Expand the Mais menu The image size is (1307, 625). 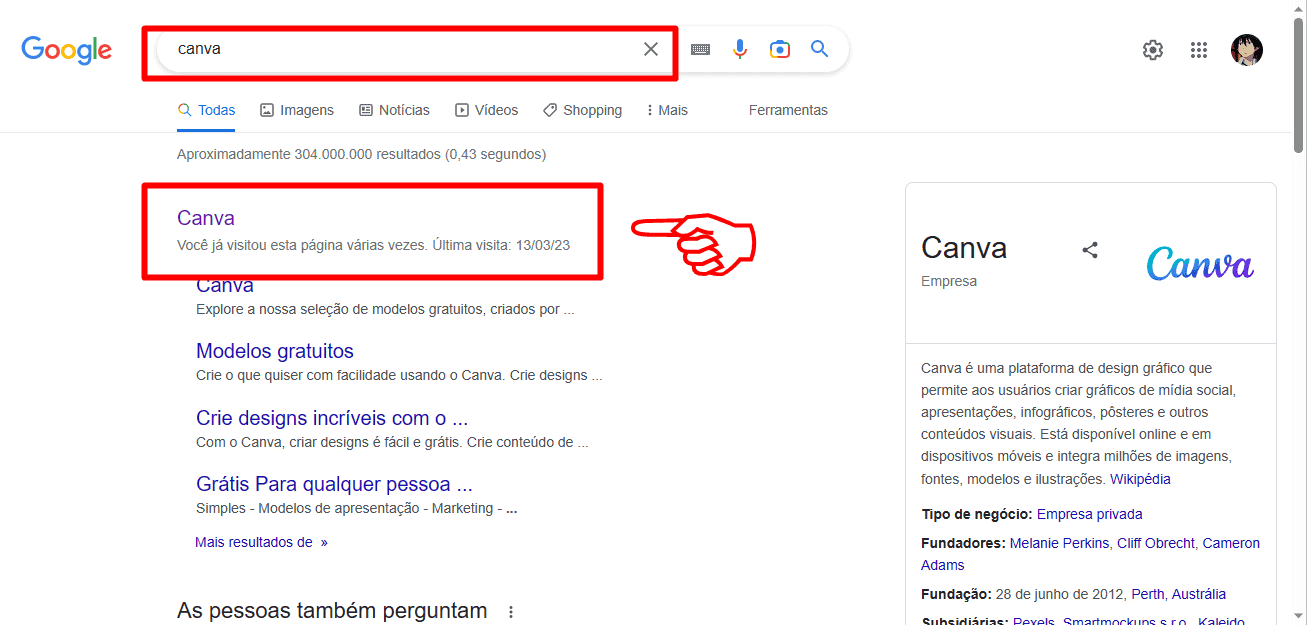coord(667,110)
